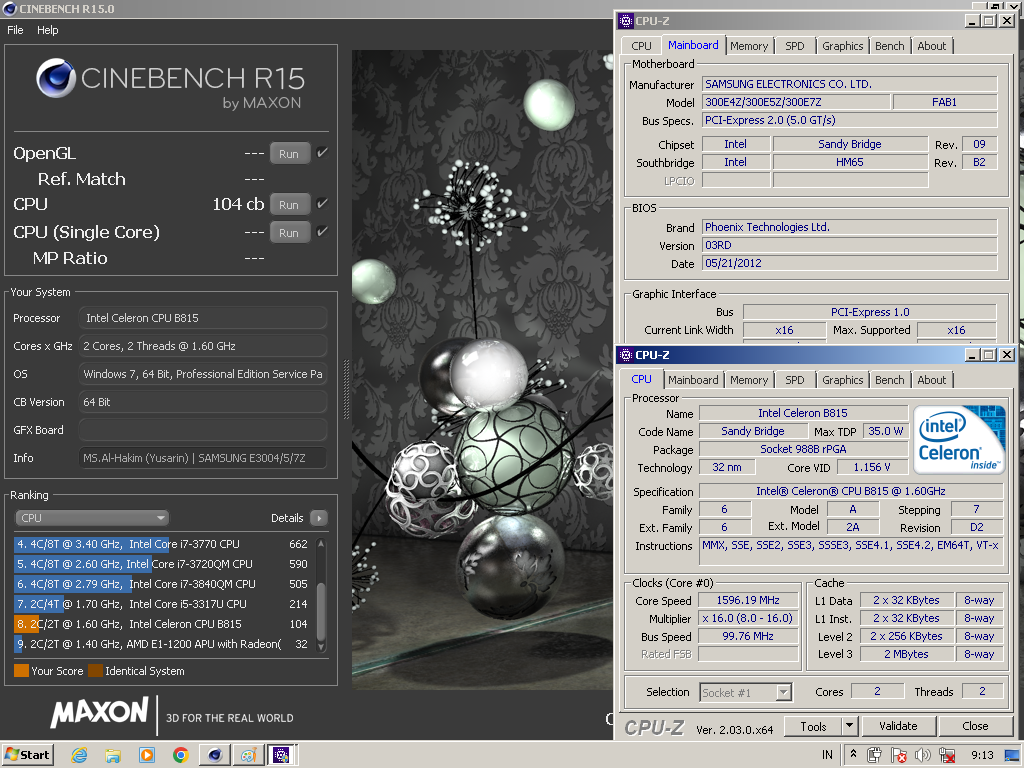1024x768 pixels.
Task: Select ranking row AMD E1-1200 APU
Action: pyautogui.click(x=161, y=644)
